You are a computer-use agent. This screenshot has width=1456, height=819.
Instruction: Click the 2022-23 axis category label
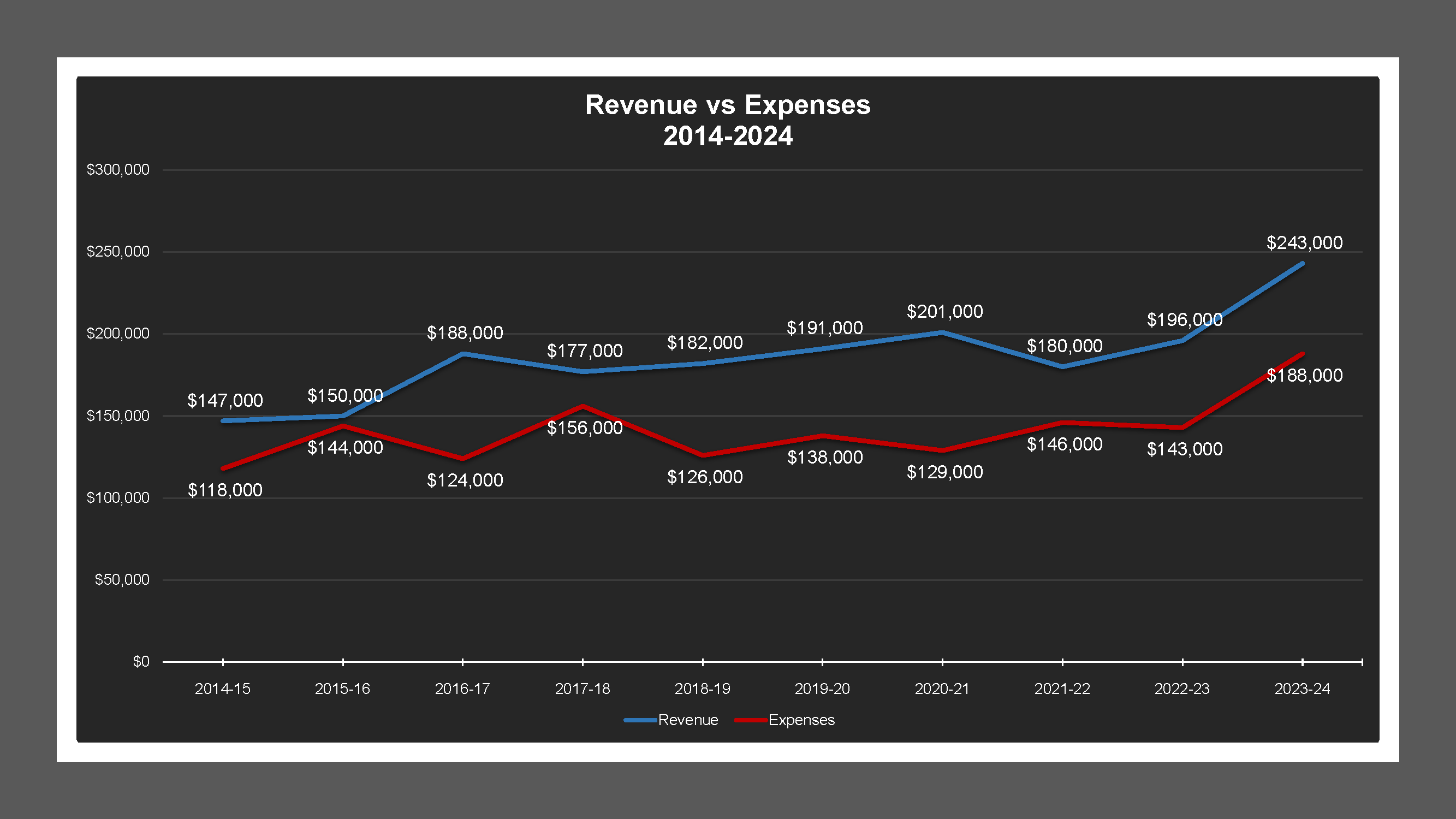click(1182, 689)
